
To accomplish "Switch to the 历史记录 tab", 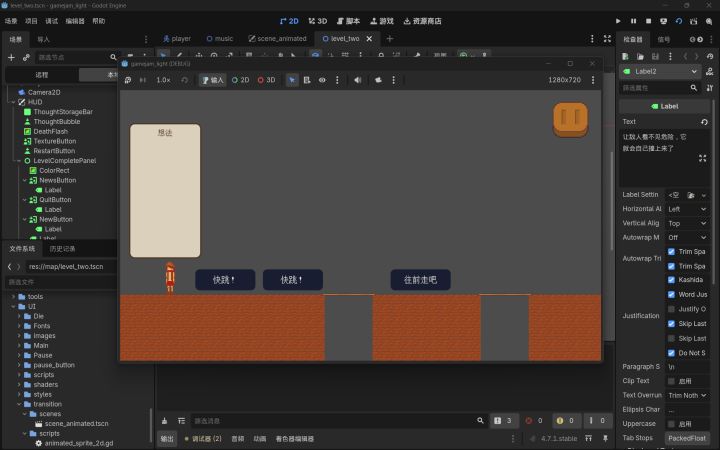I will pos(62,249).
